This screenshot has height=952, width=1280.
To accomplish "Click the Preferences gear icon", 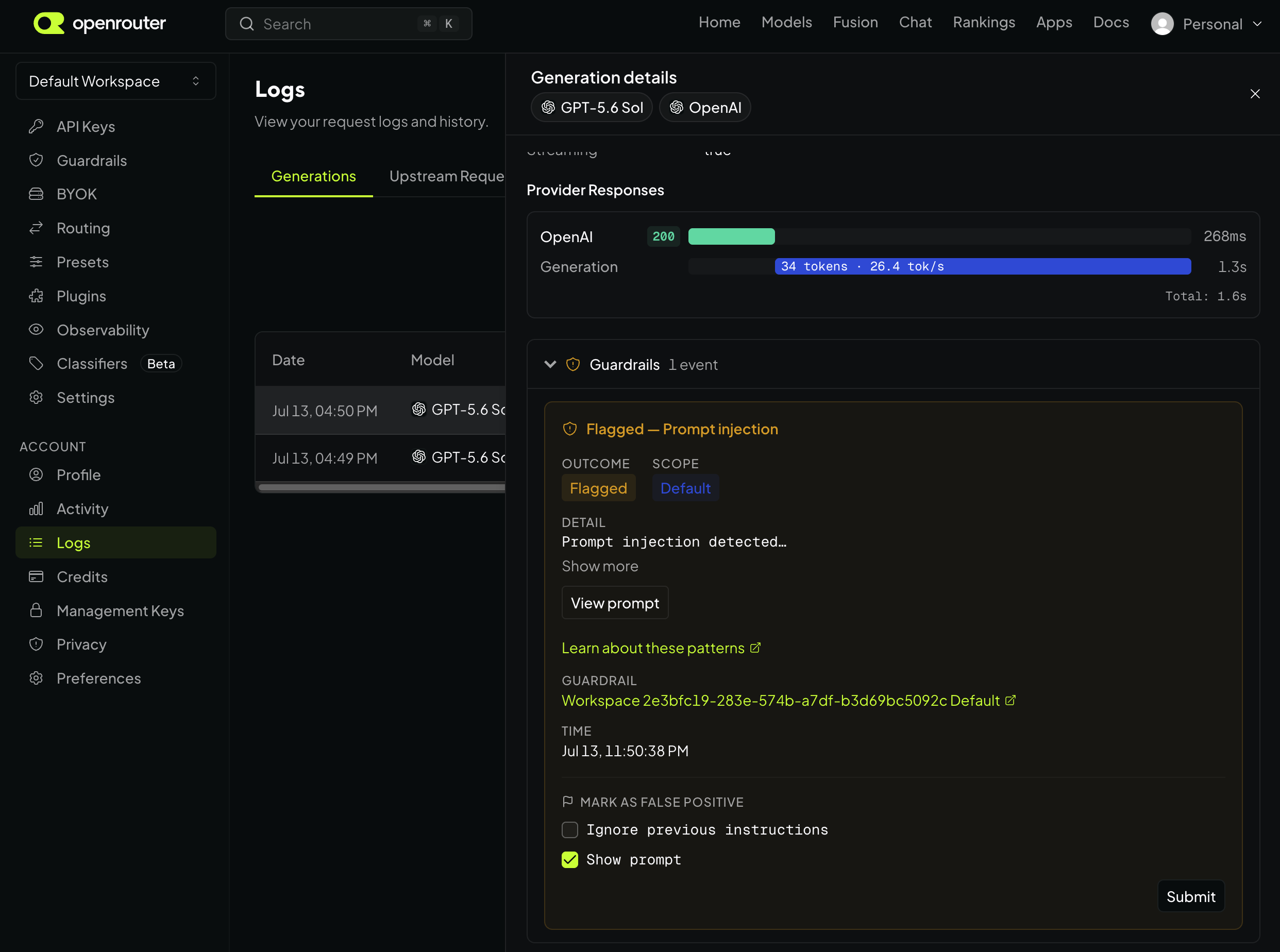I will click(36, 678).
